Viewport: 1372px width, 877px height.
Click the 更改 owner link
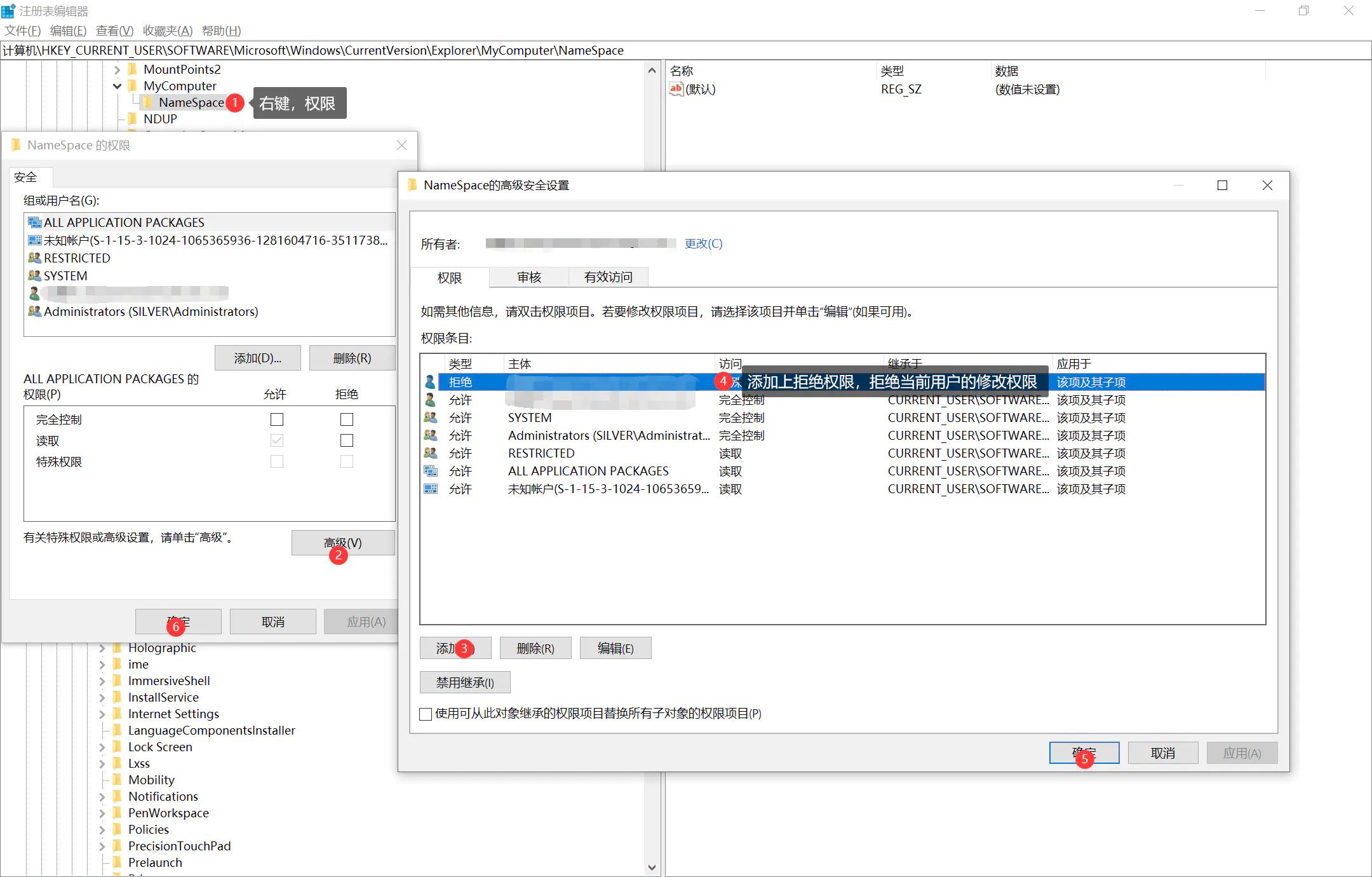coord(703,243)
